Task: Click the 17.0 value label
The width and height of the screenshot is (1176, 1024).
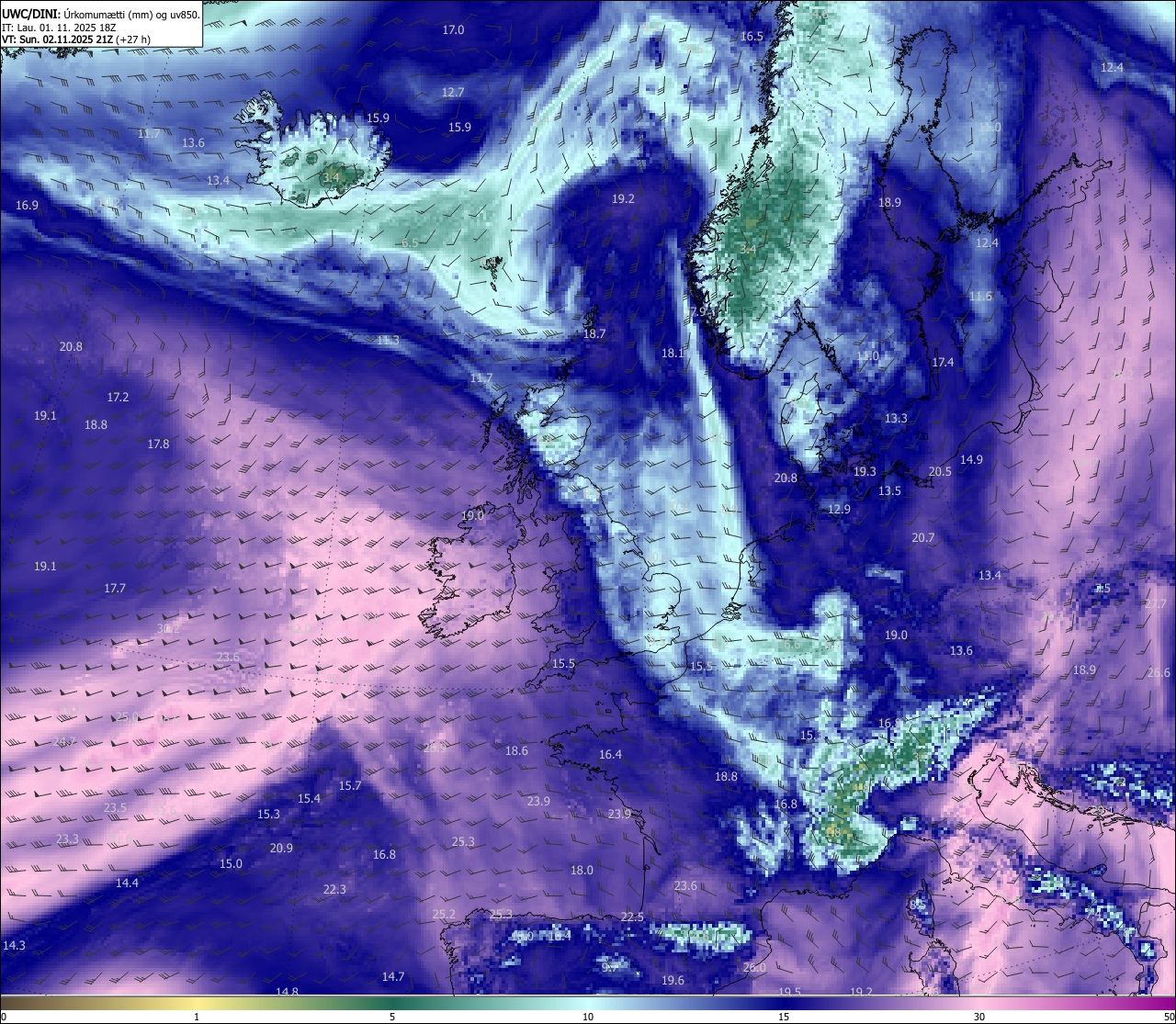Action: [x=454, y=30]
